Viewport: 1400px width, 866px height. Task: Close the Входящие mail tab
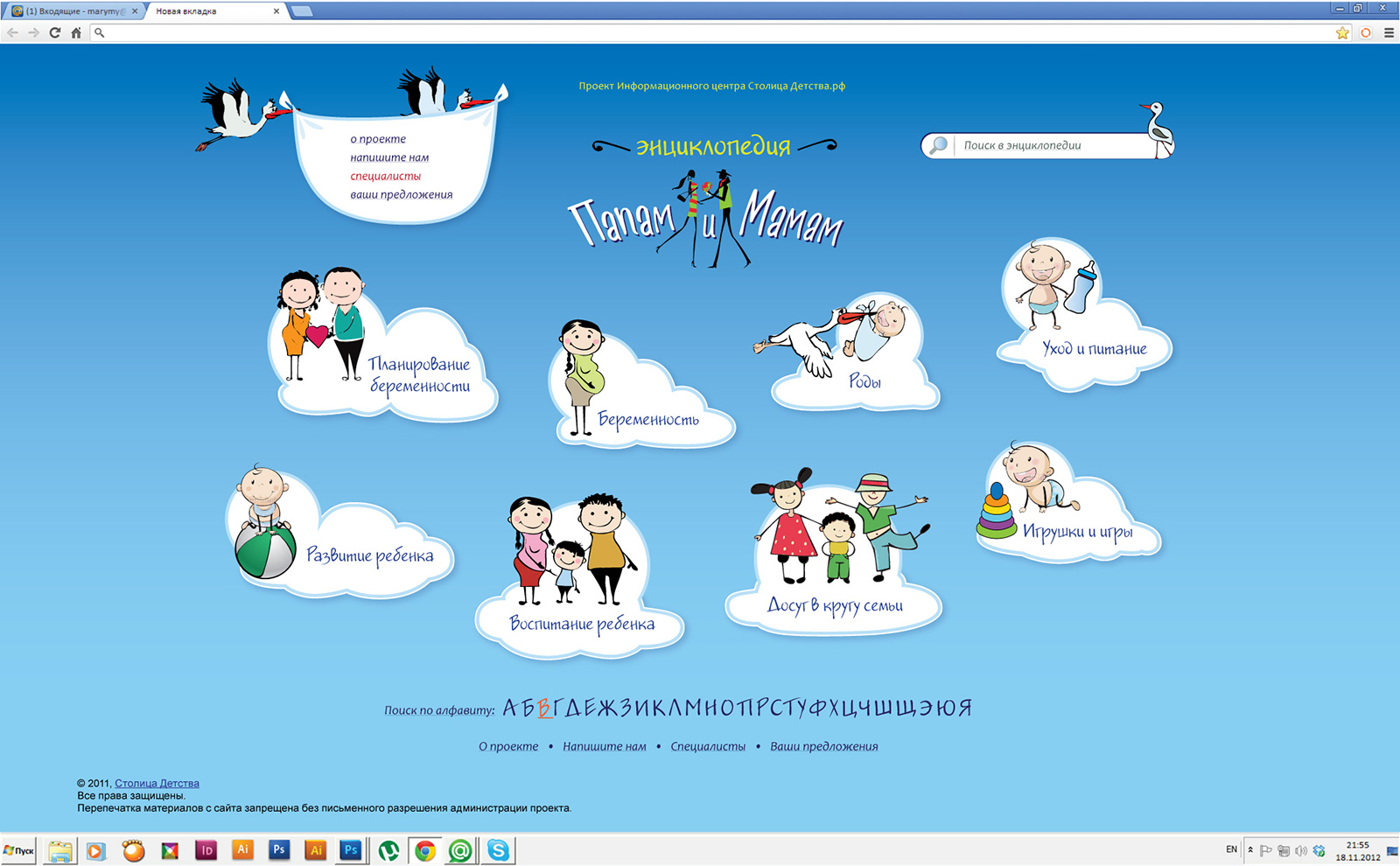point(135,11)
